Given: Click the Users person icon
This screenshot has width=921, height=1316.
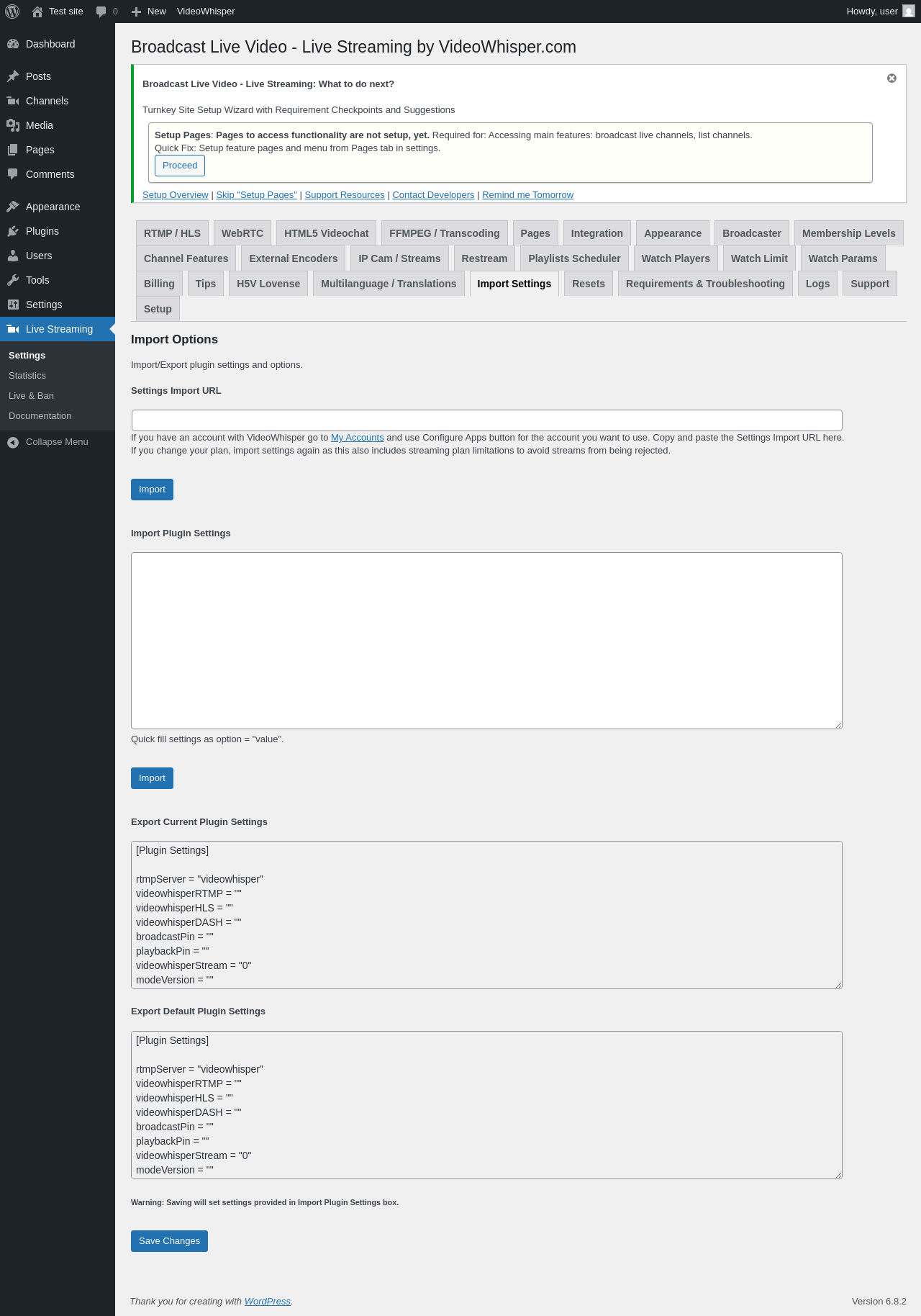Looking at the screenshot, I should [13, 256].
